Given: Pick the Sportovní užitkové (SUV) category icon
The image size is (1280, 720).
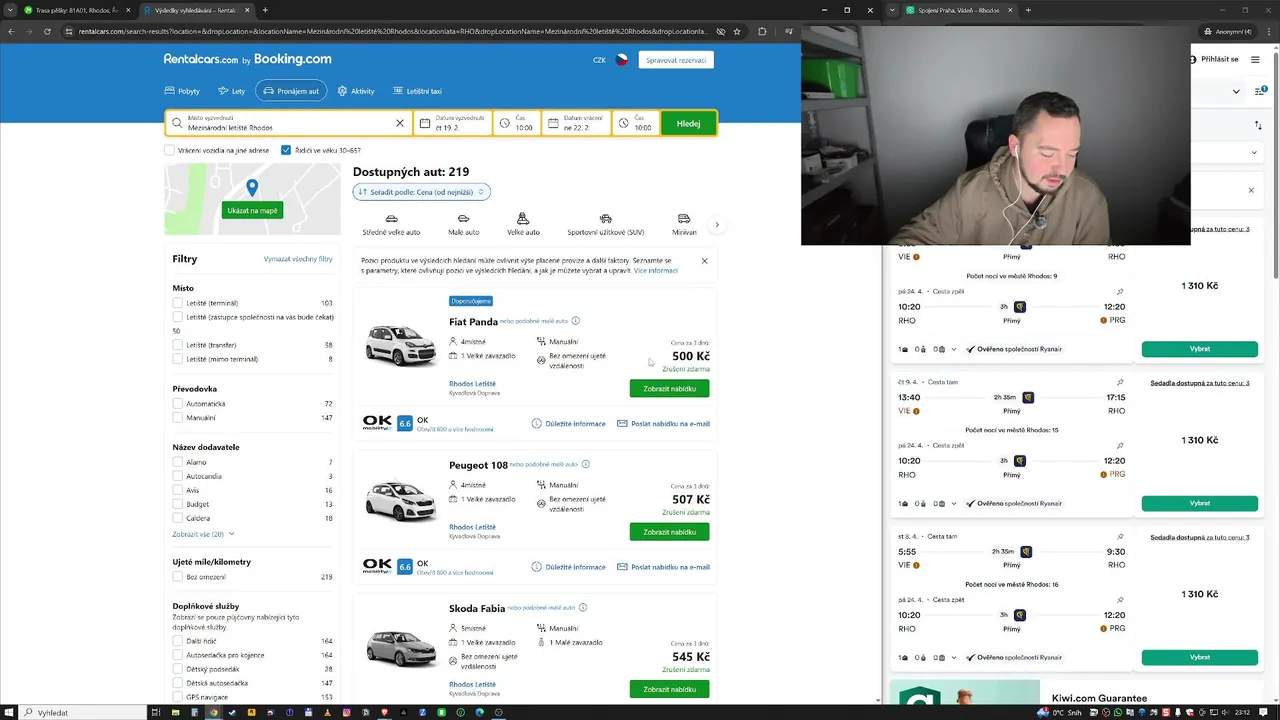Looking at the screenshot, I should pos(606,218).
